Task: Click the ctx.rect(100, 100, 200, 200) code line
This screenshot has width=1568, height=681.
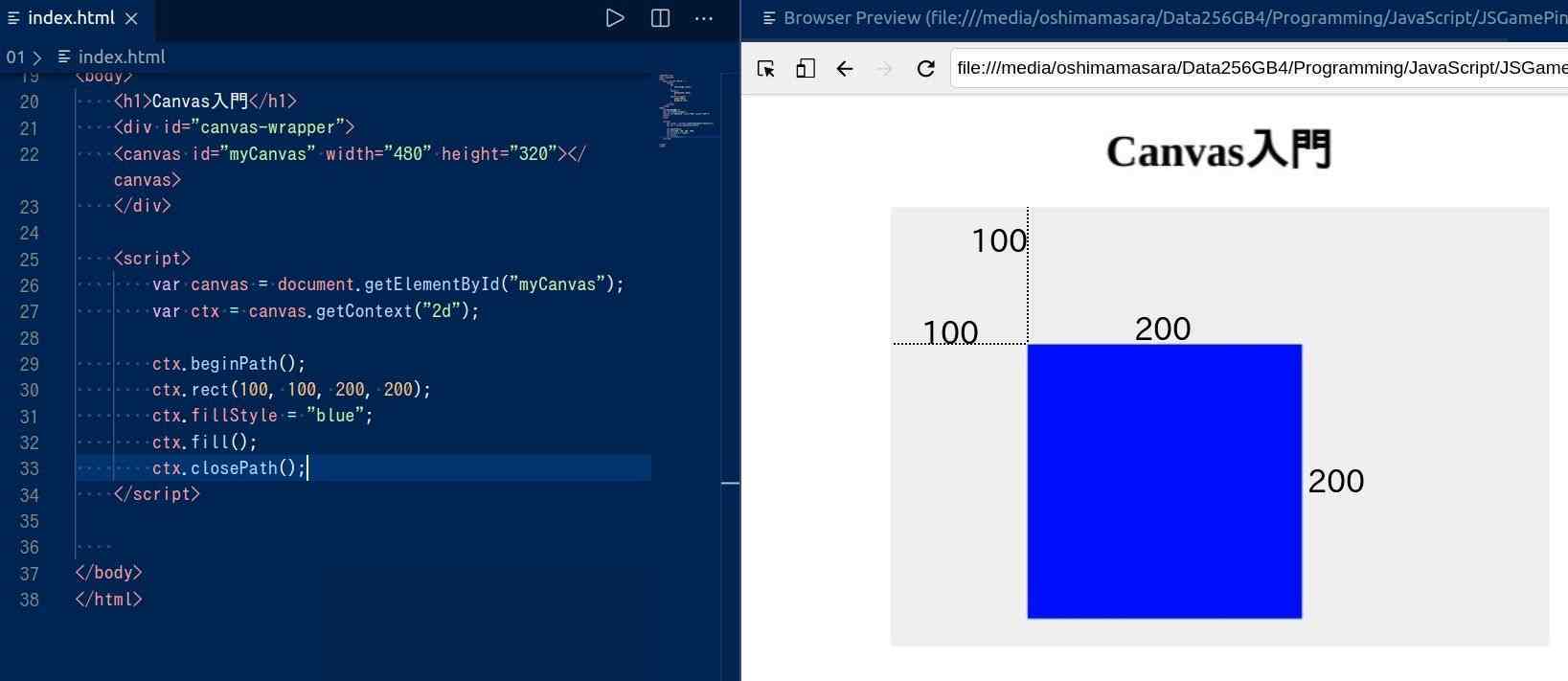Action: click(x=291, y=390)
